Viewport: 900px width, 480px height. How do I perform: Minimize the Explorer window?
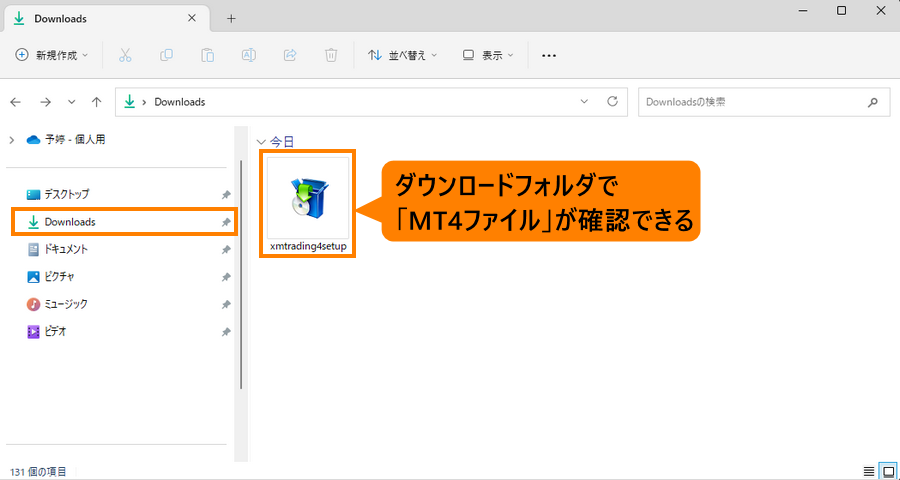(802, 10)
